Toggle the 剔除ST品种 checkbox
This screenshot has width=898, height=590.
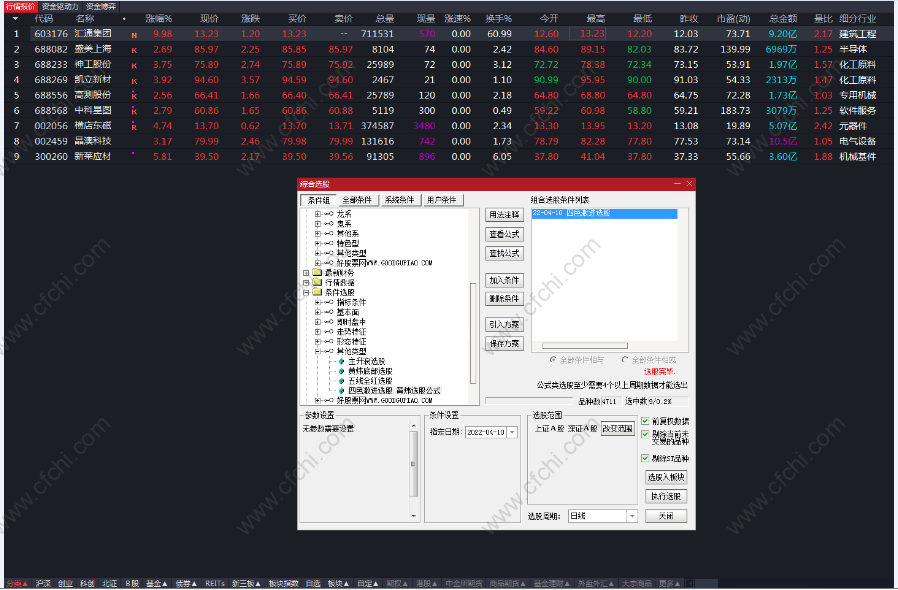(x=645, y=458)
